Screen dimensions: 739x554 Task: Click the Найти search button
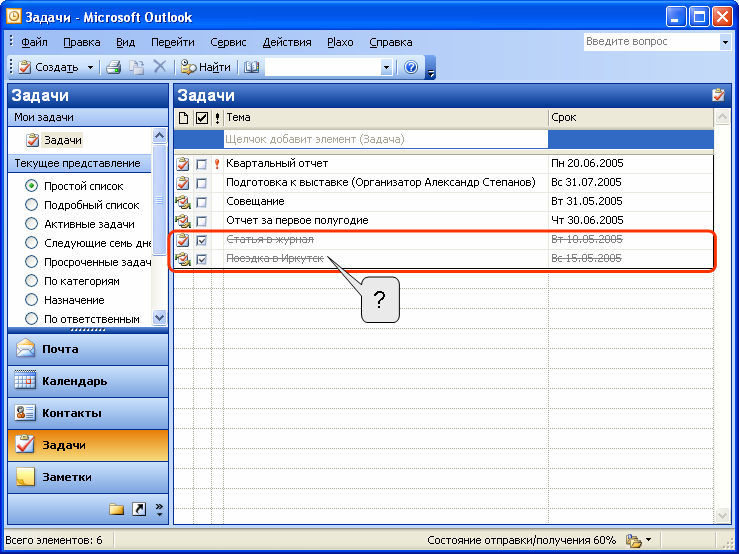[x=206, y=67]
